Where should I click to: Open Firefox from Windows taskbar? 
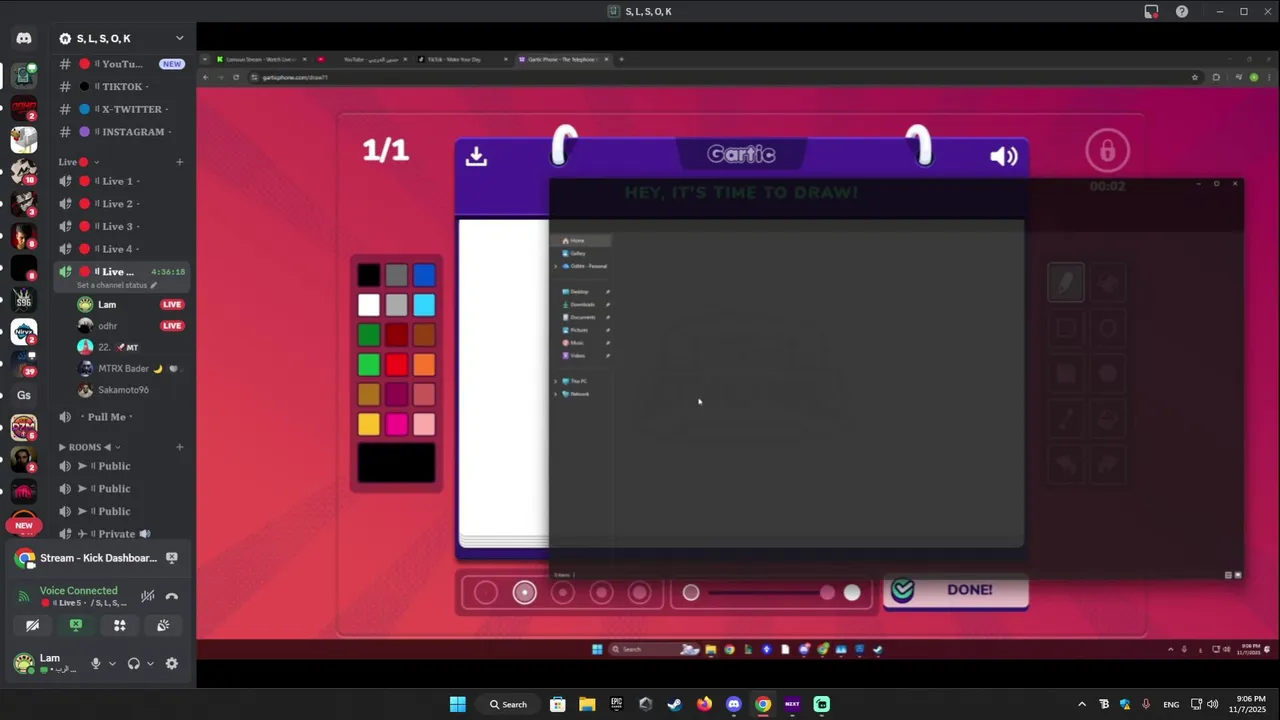point(704,704)
